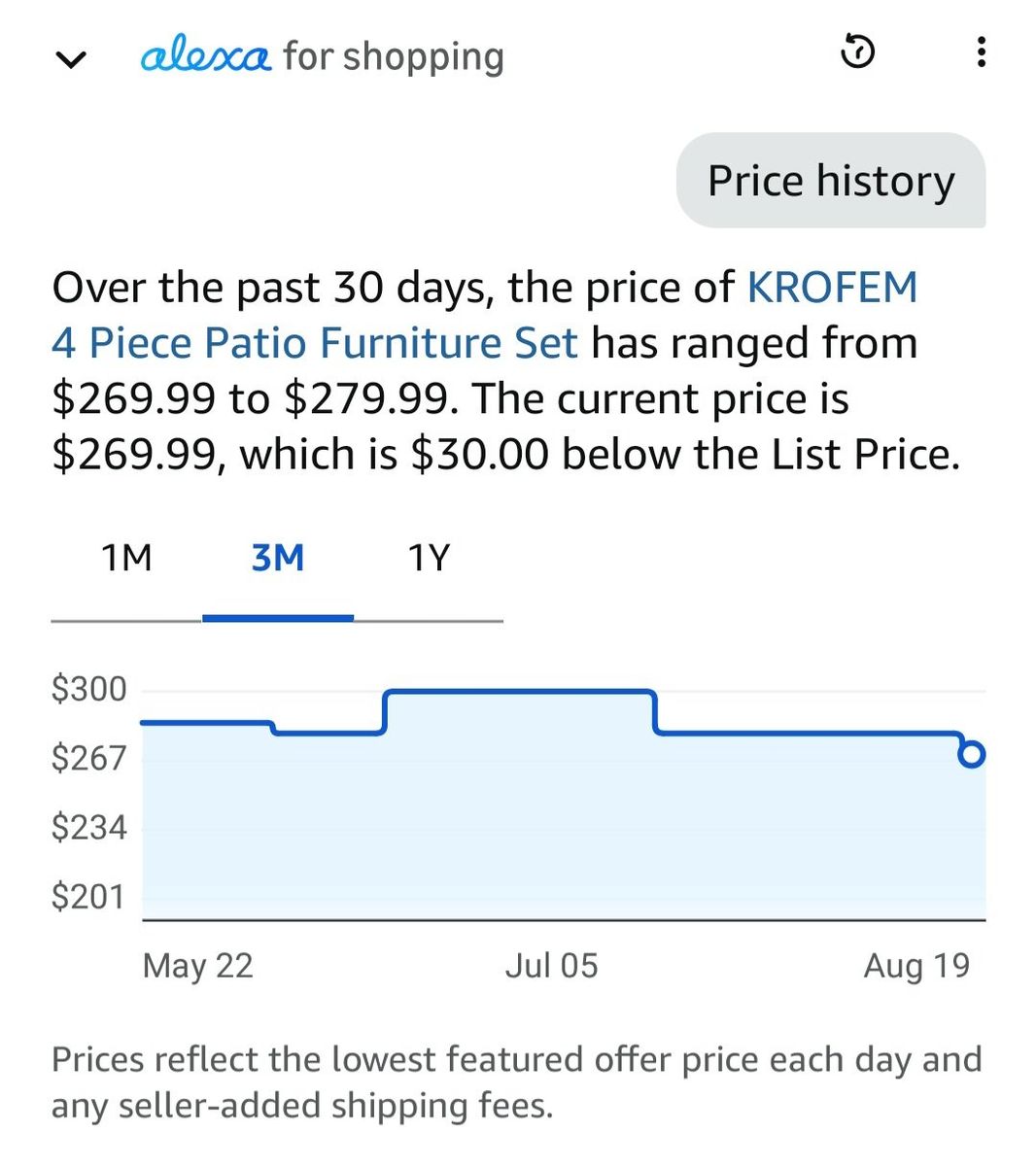The height and width of the screenshot is (1166, 1036).
Task: Open the three-dot more options menu
Action: 982,51
